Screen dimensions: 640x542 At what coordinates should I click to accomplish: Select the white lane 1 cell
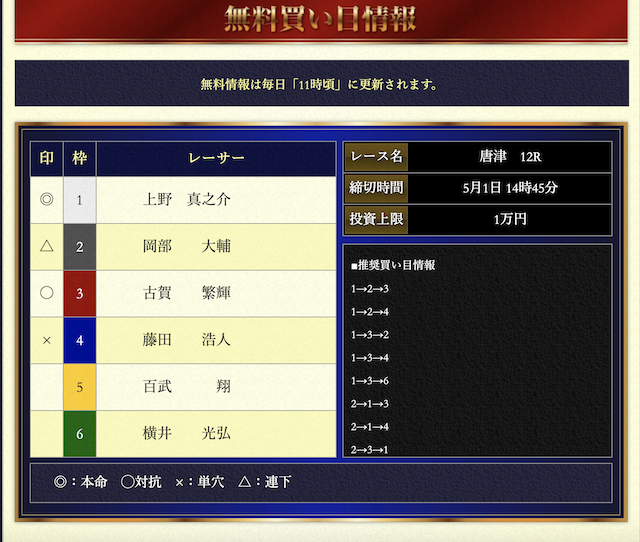coord(80,200)
